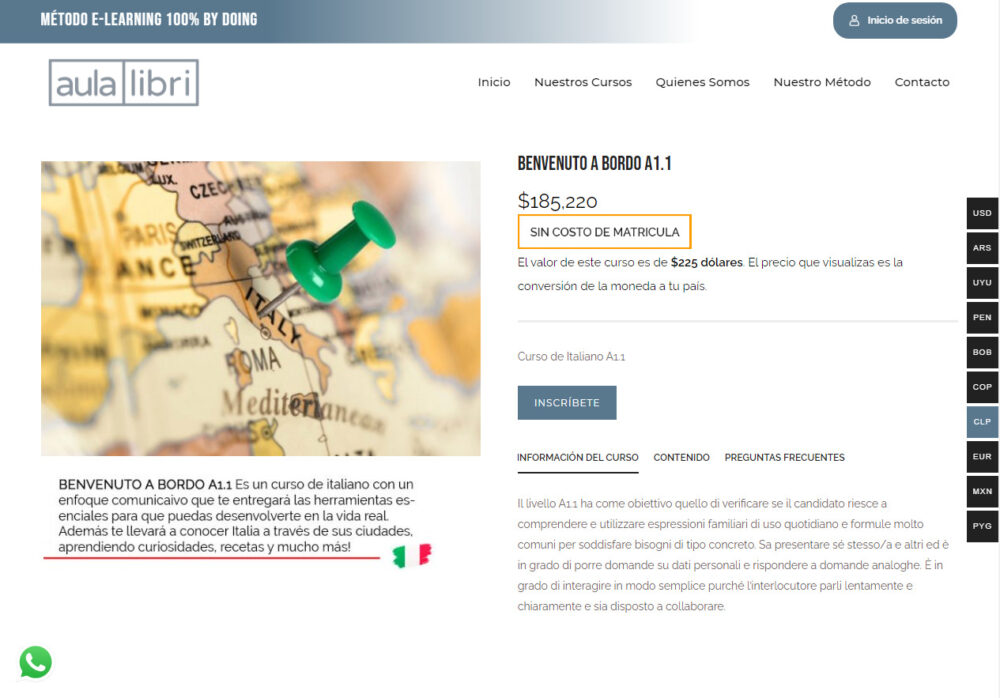The image size is (1000, 698).
Task: Open the Inicio de sesión login button
Action: [x=894, y=20]
